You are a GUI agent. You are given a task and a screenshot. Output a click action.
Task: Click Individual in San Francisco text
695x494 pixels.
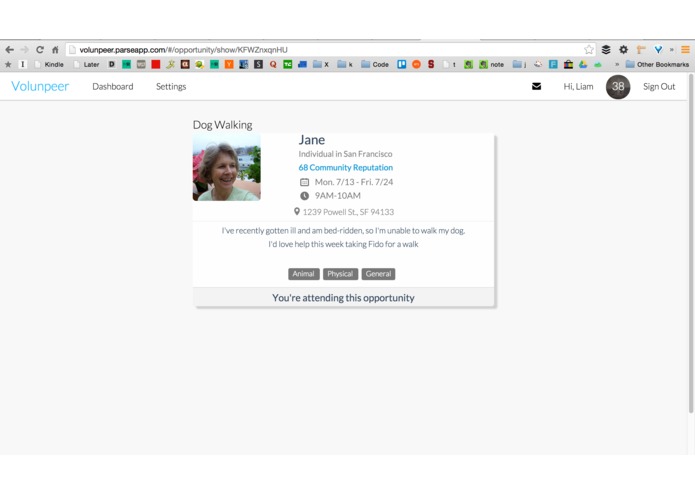point(345,154)
